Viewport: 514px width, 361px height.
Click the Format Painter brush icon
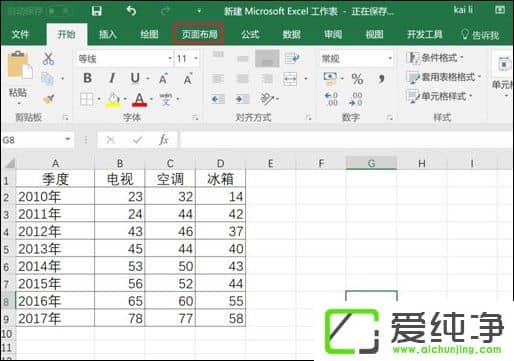(x=49, y=99)
